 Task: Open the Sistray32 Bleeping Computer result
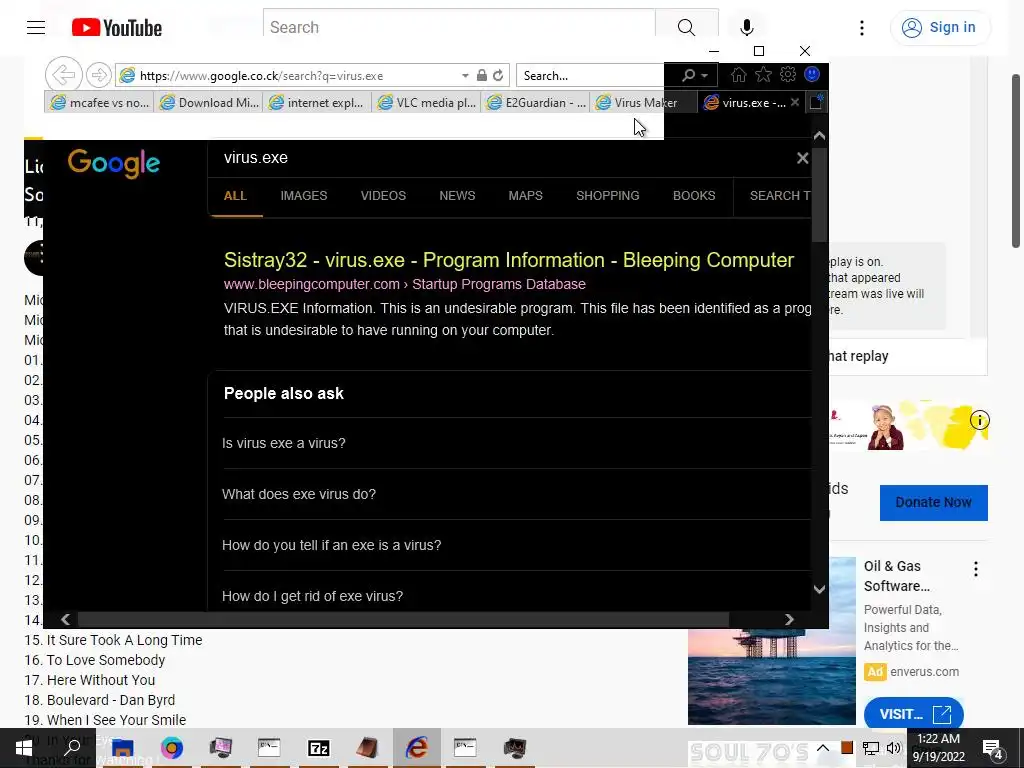pyautogui.click(x=509, y=260)
